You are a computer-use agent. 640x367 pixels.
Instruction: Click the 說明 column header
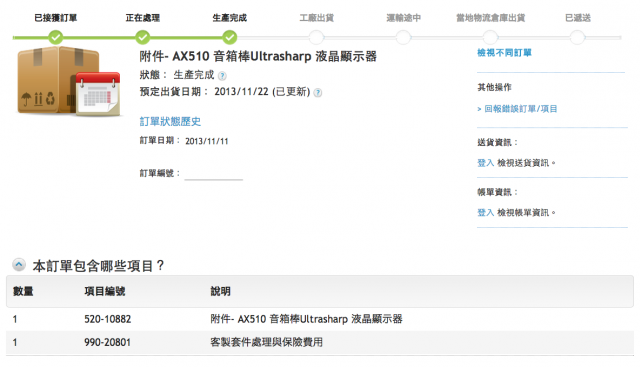click(220, 291)
